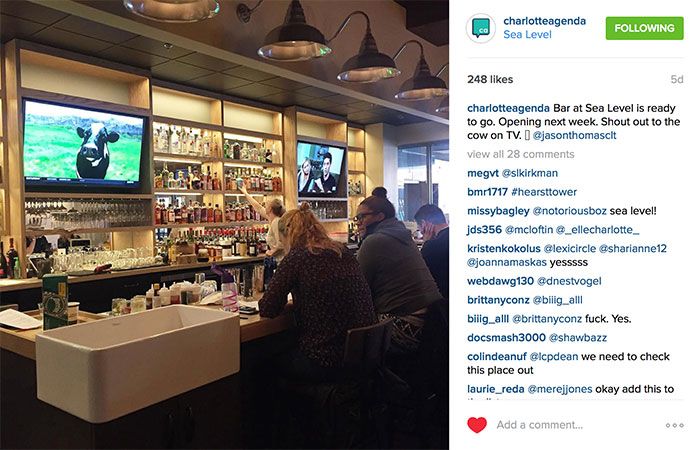This screenshot has height=450, width=700.
Task: Click the 248 likes count
Action: click(490, 79)
